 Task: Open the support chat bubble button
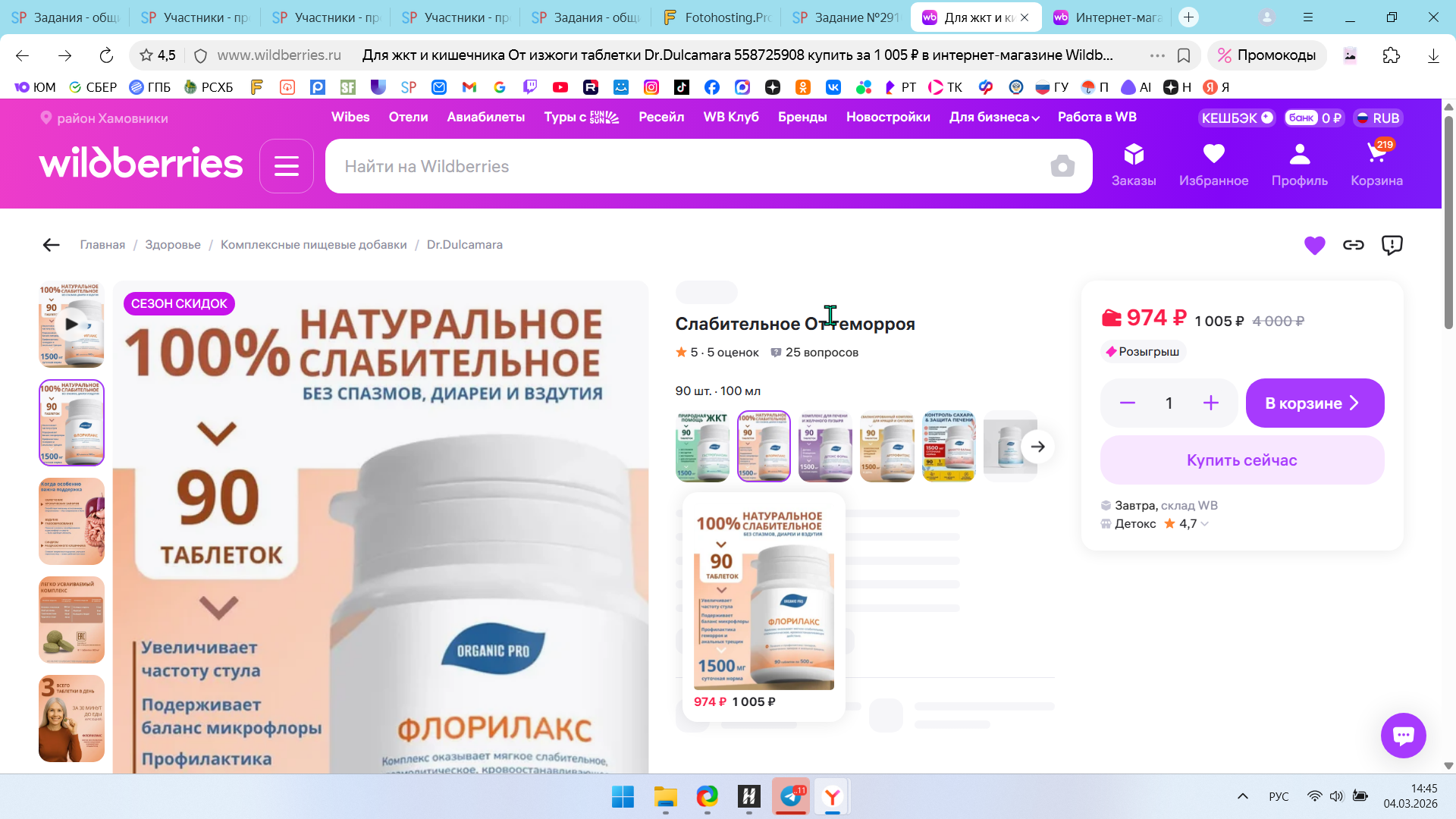tap(1403, 735)
